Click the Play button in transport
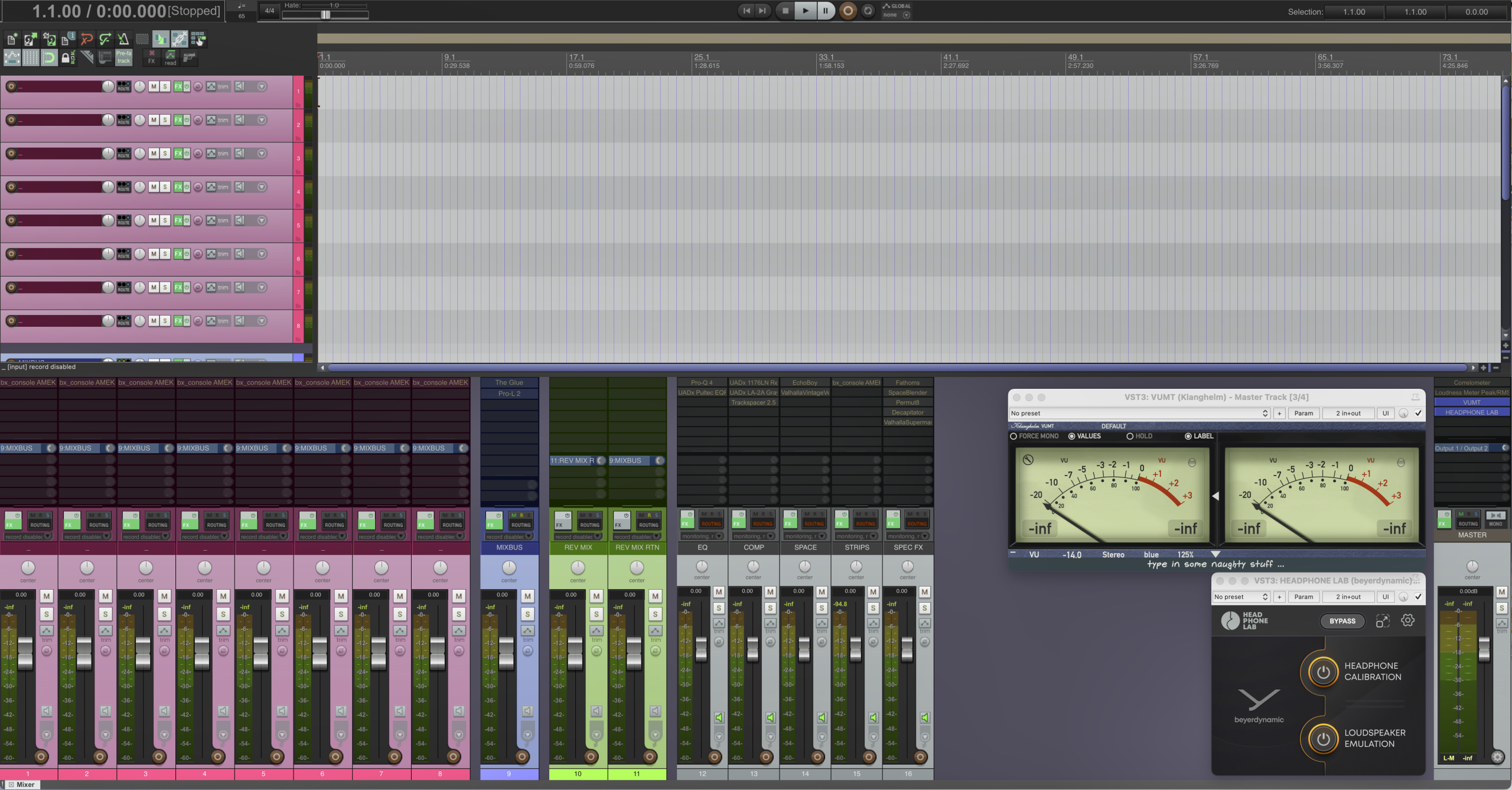This screenshot has width=1512, height=790. 805,11
